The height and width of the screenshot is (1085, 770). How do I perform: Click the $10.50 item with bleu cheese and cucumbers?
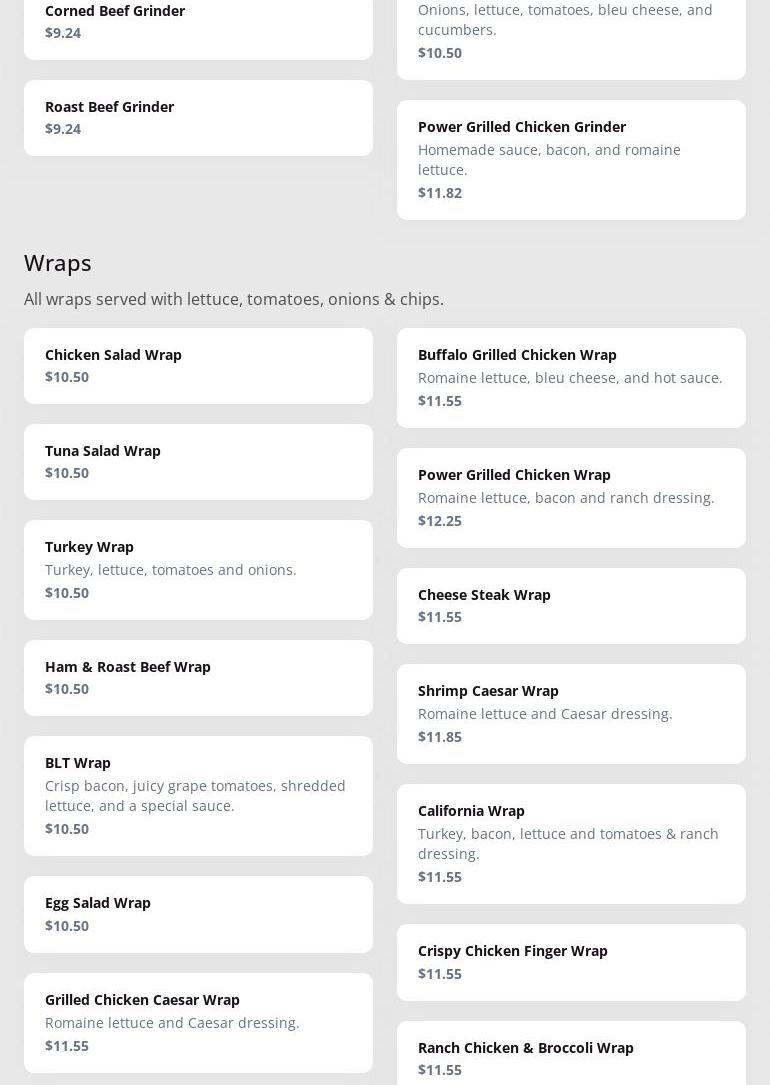point(571,32)
